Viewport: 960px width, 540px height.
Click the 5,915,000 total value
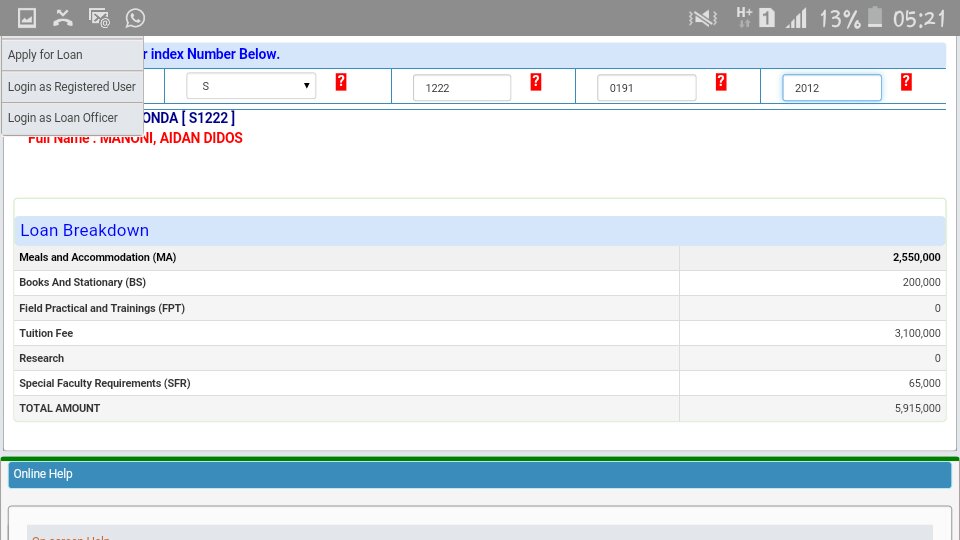point(917,408)
